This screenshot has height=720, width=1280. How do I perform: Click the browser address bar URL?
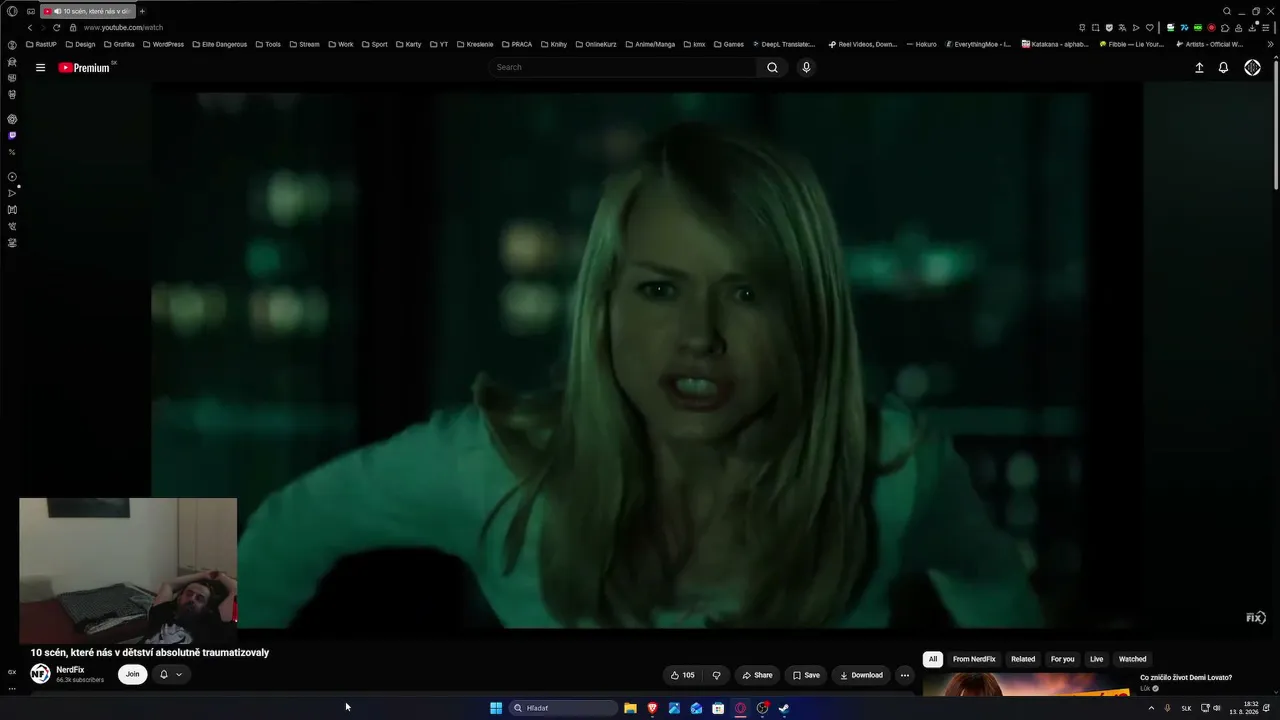click(124, 28)
